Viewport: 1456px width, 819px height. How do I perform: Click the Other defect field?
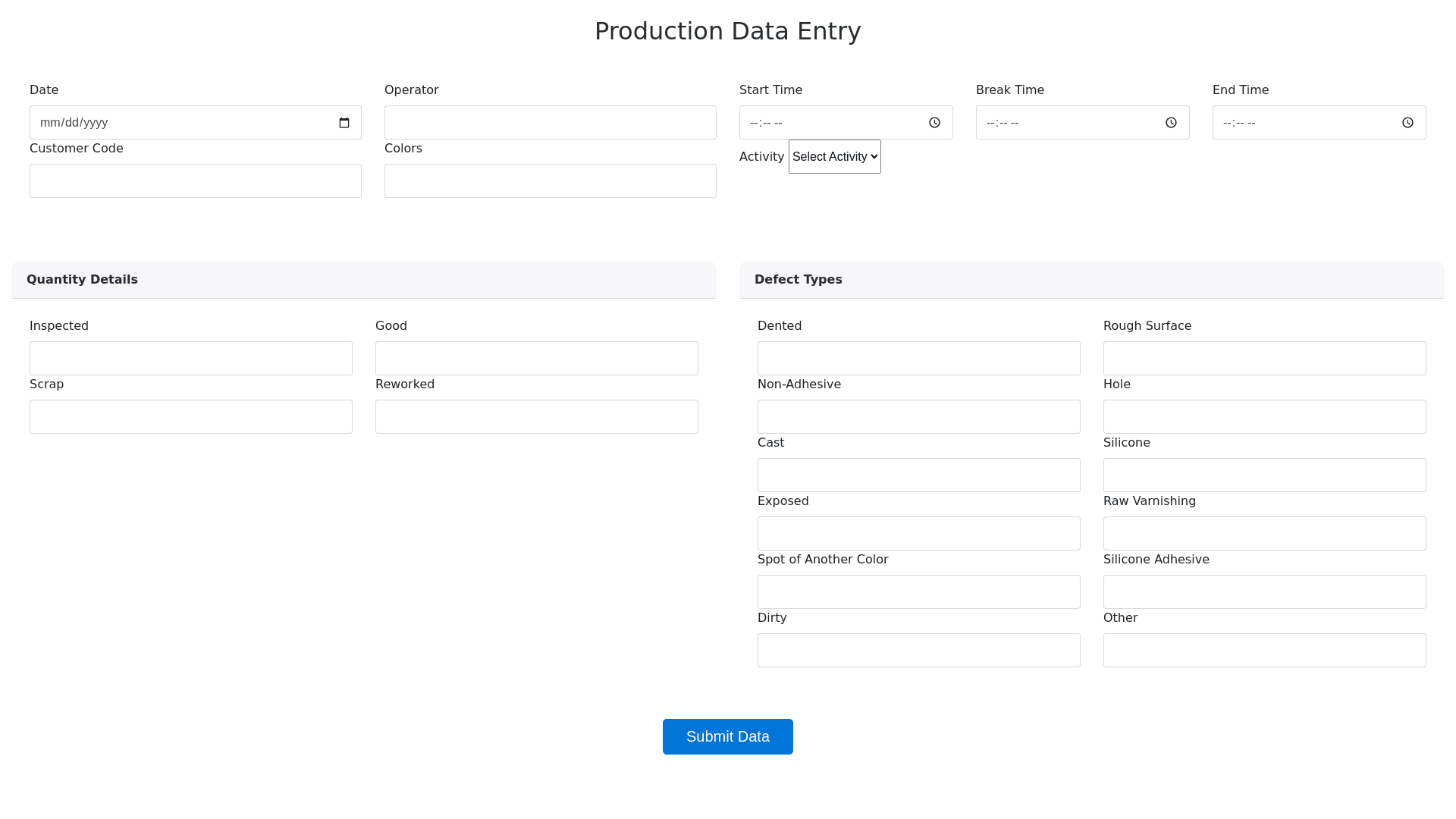click(1264, 651)
